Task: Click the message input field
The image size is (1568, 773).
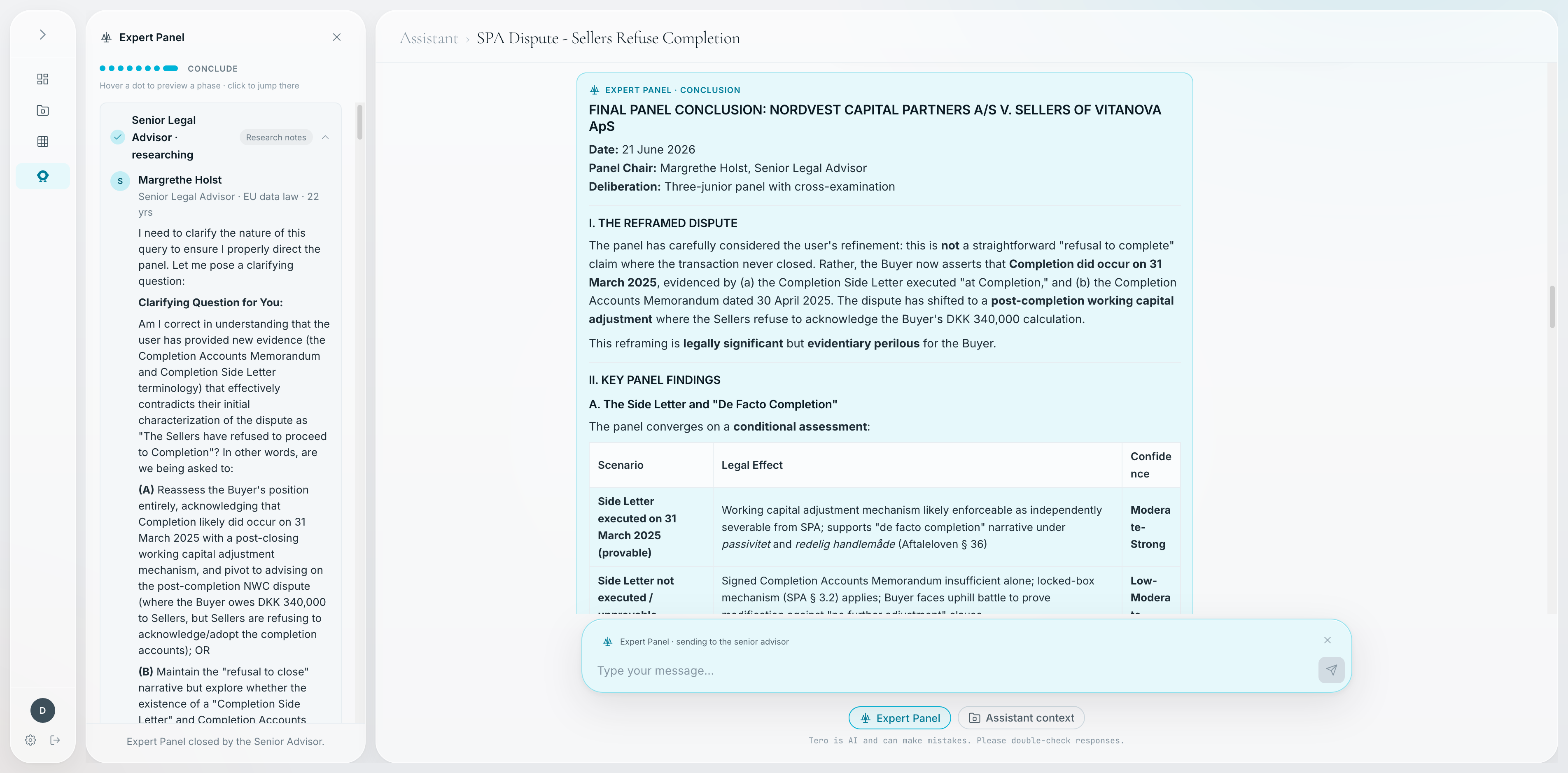Action: click(952, 671)
